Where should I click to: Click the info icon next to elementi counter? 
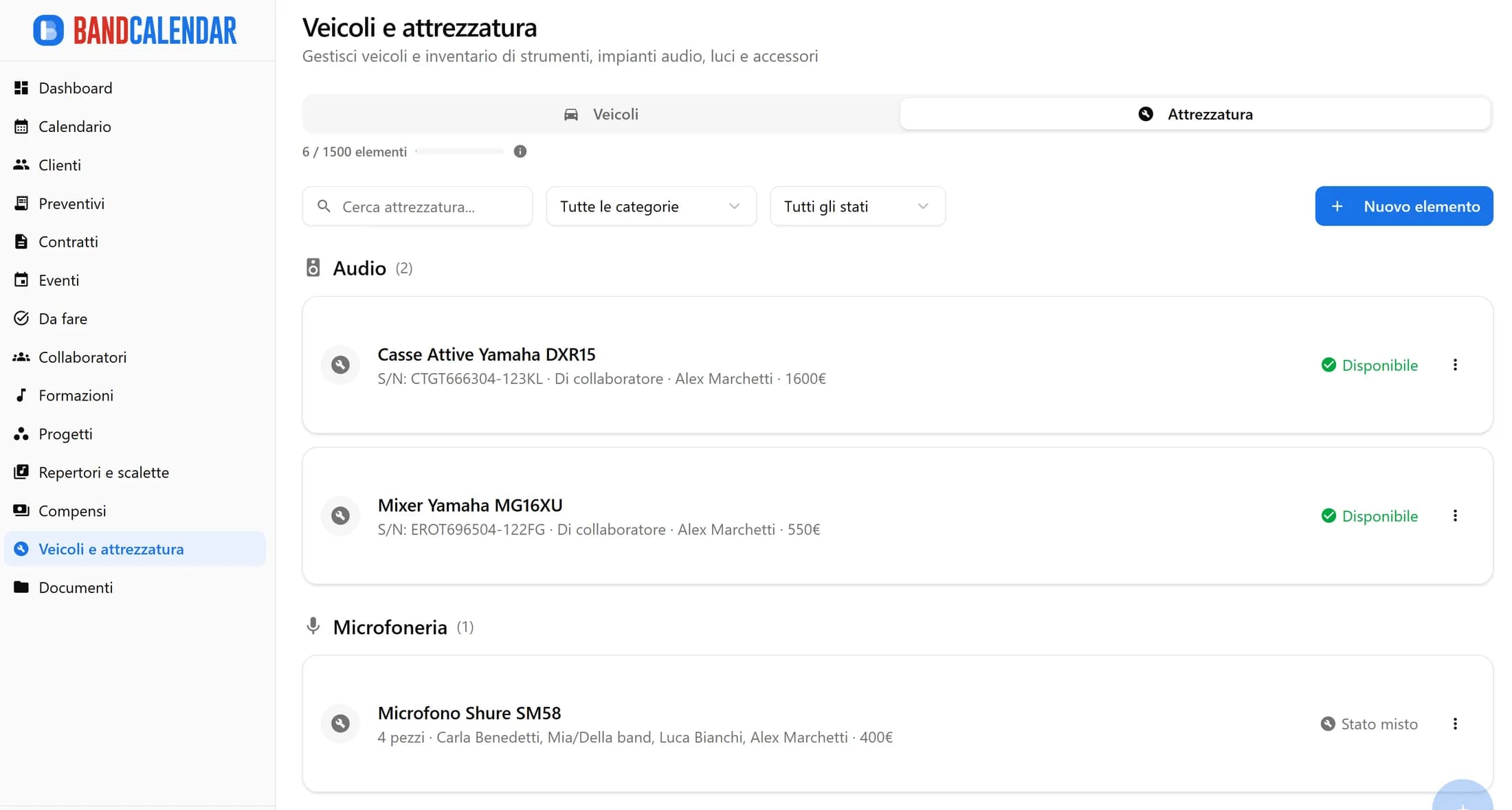[520, 151]
